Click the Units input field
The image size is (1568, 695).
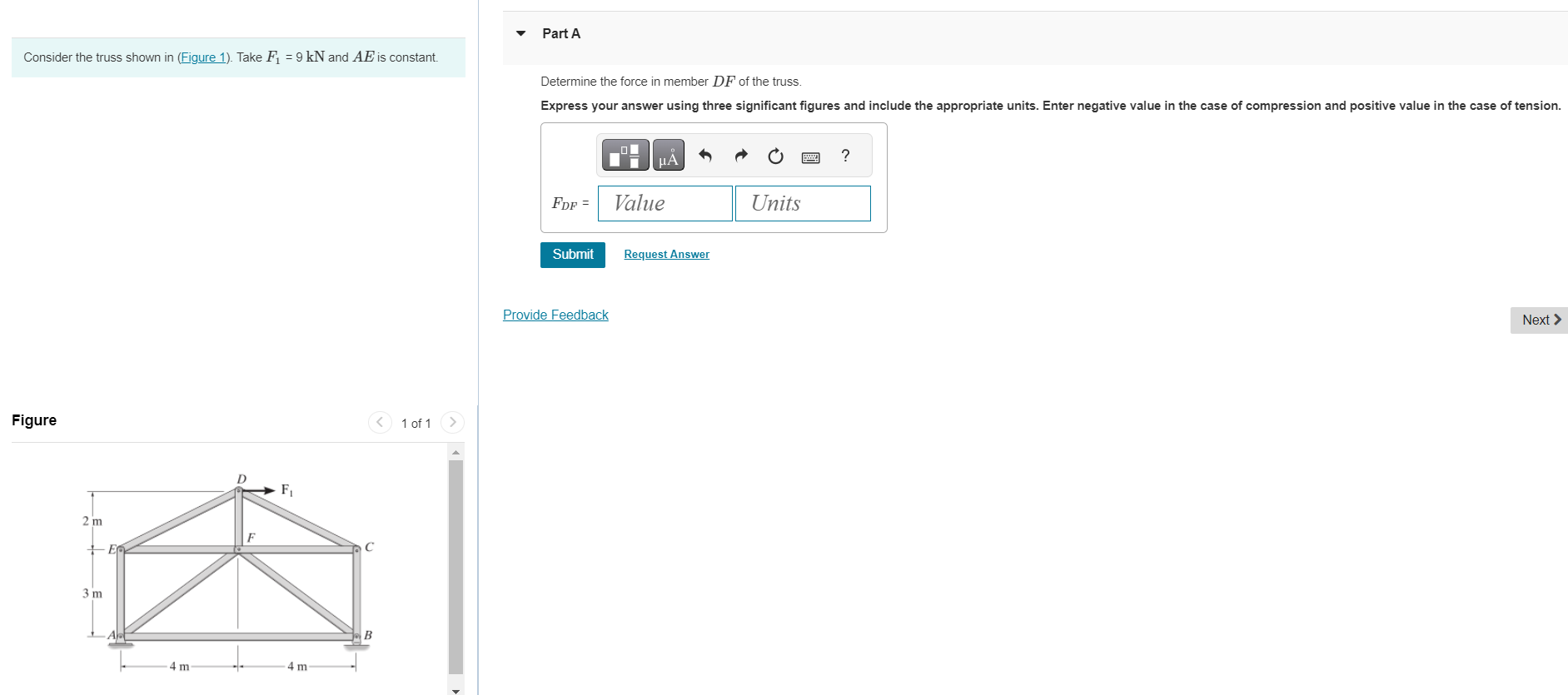(803, 203)
